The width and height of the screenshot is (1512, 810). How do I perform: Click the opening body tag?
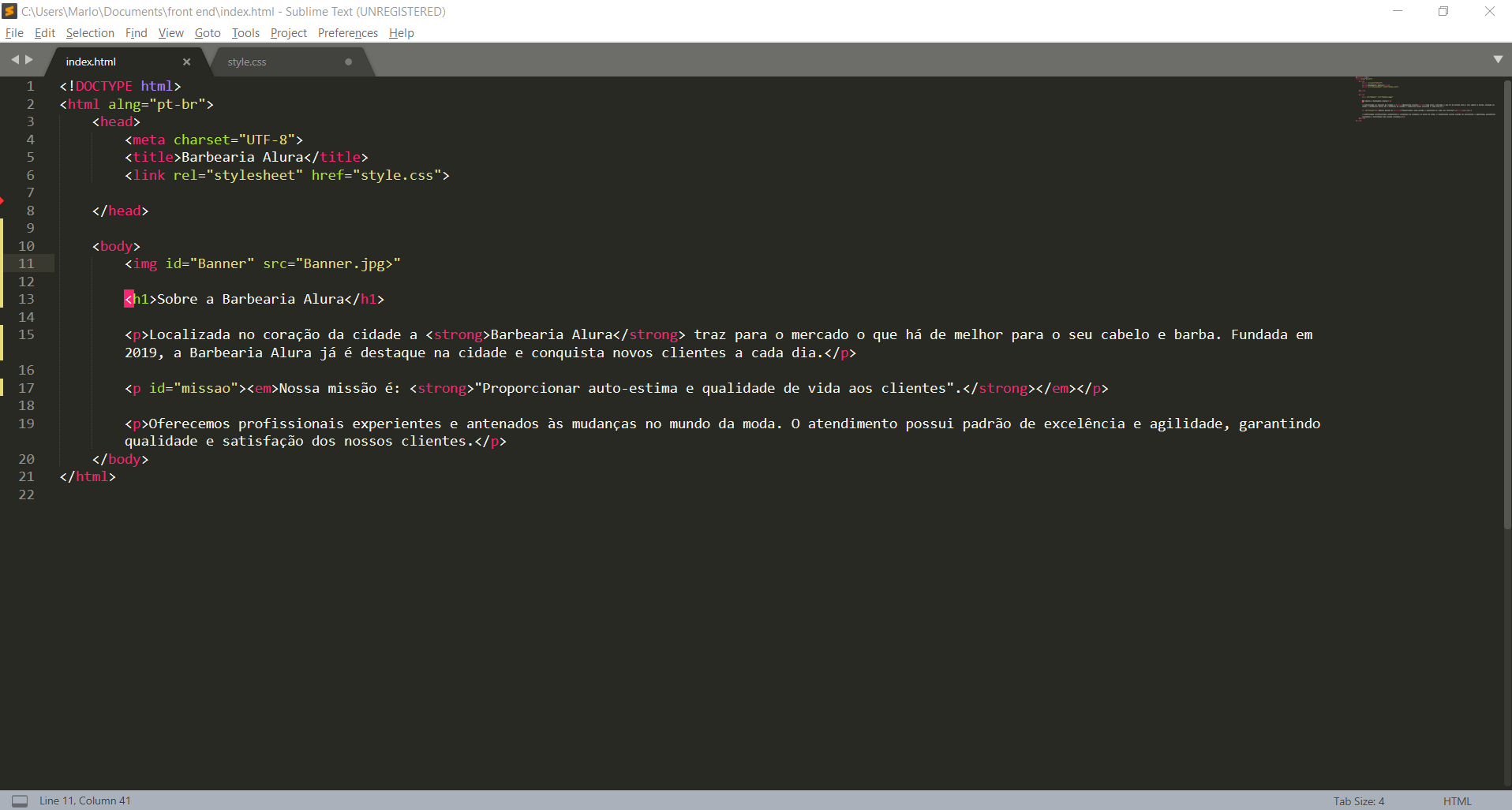116,246
